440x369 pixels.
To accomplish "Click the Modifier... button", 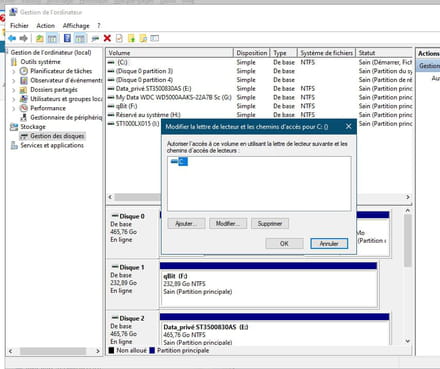I will coord(228,224).
